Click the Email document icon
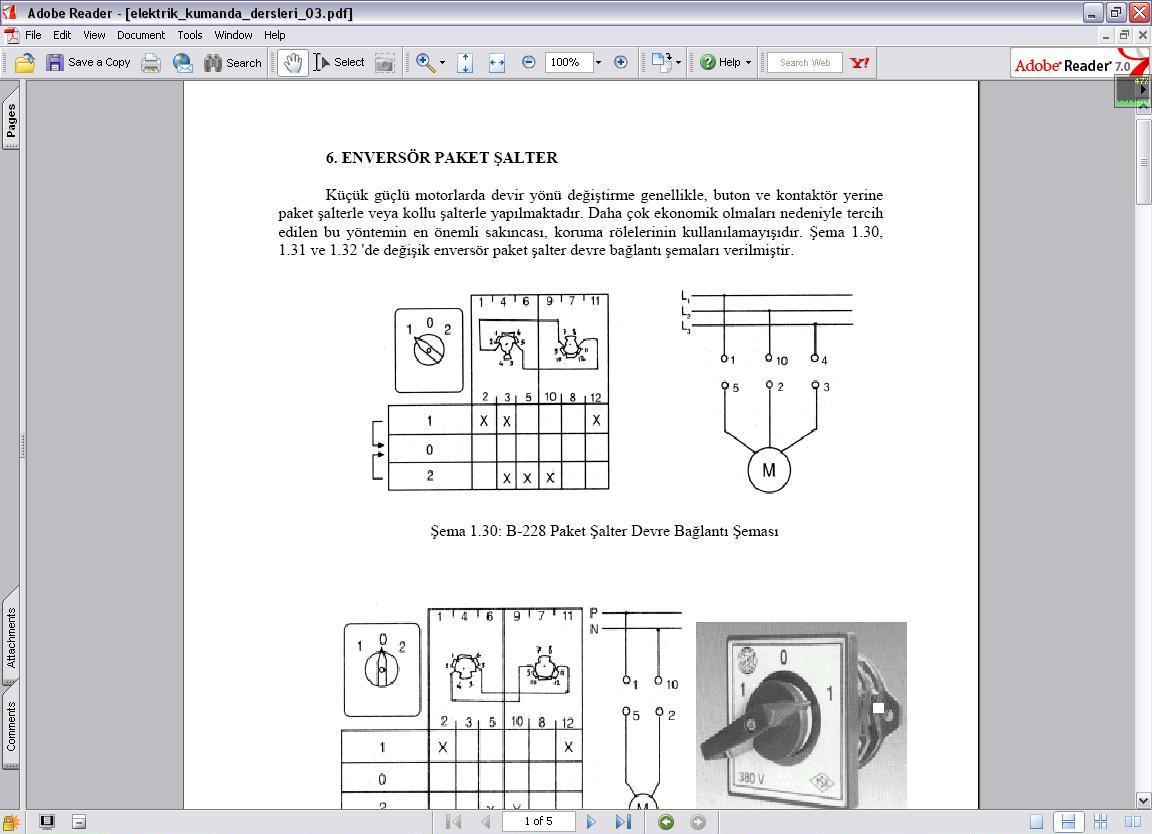 [x=183, y=62]
